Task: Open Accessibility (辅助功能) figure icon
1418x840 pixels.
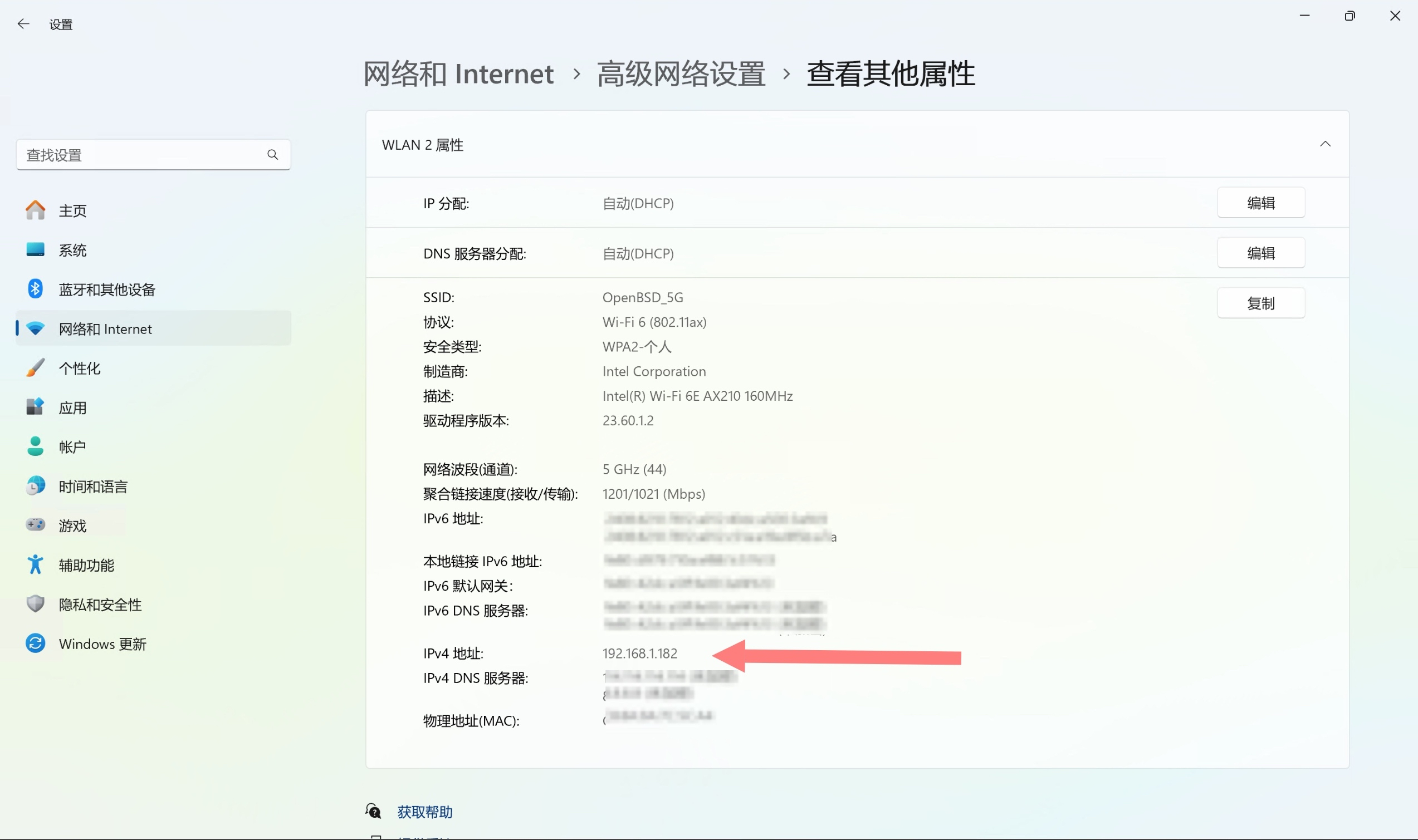Action: coord(35,564)
